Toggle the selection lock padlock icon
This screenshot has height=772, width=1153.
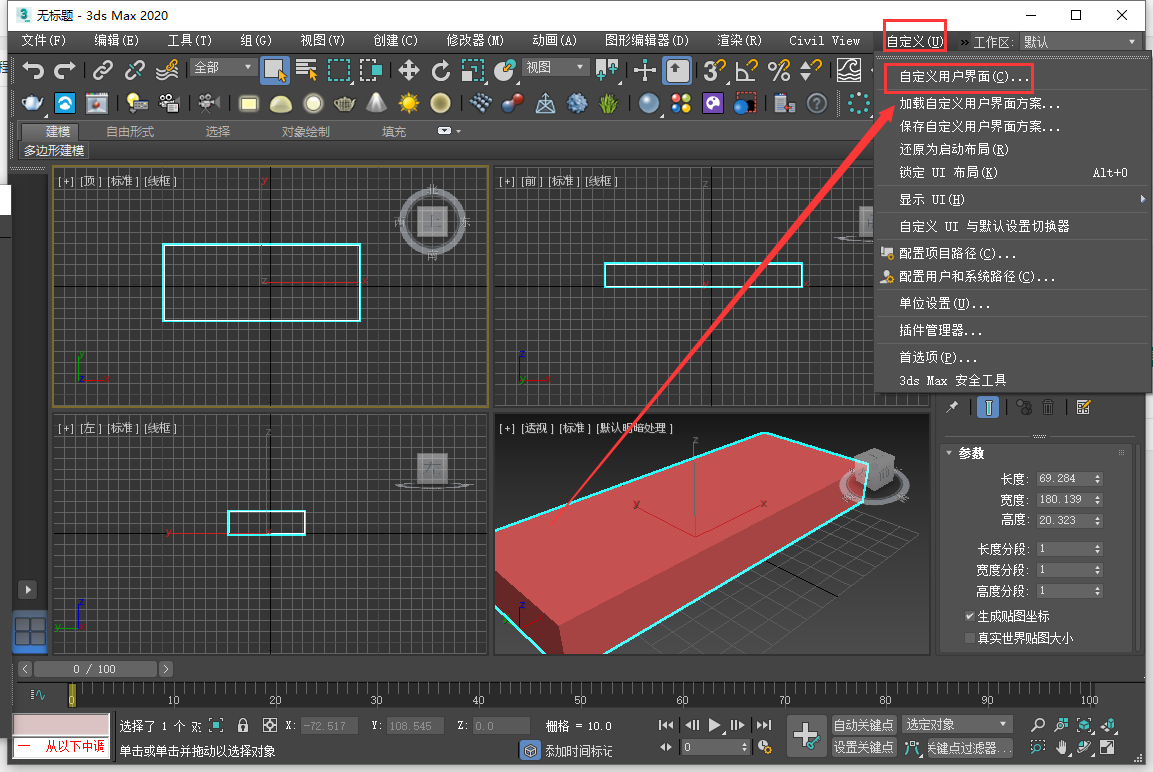point(243,726)
